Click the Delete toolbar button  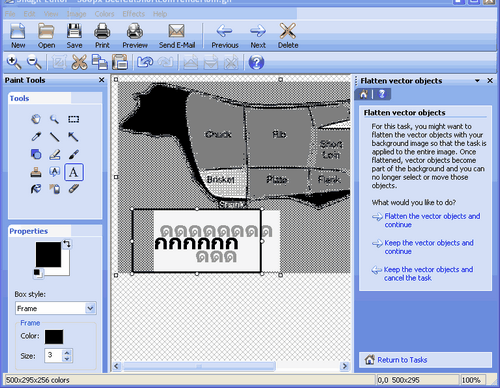click(x=288, y=36)
